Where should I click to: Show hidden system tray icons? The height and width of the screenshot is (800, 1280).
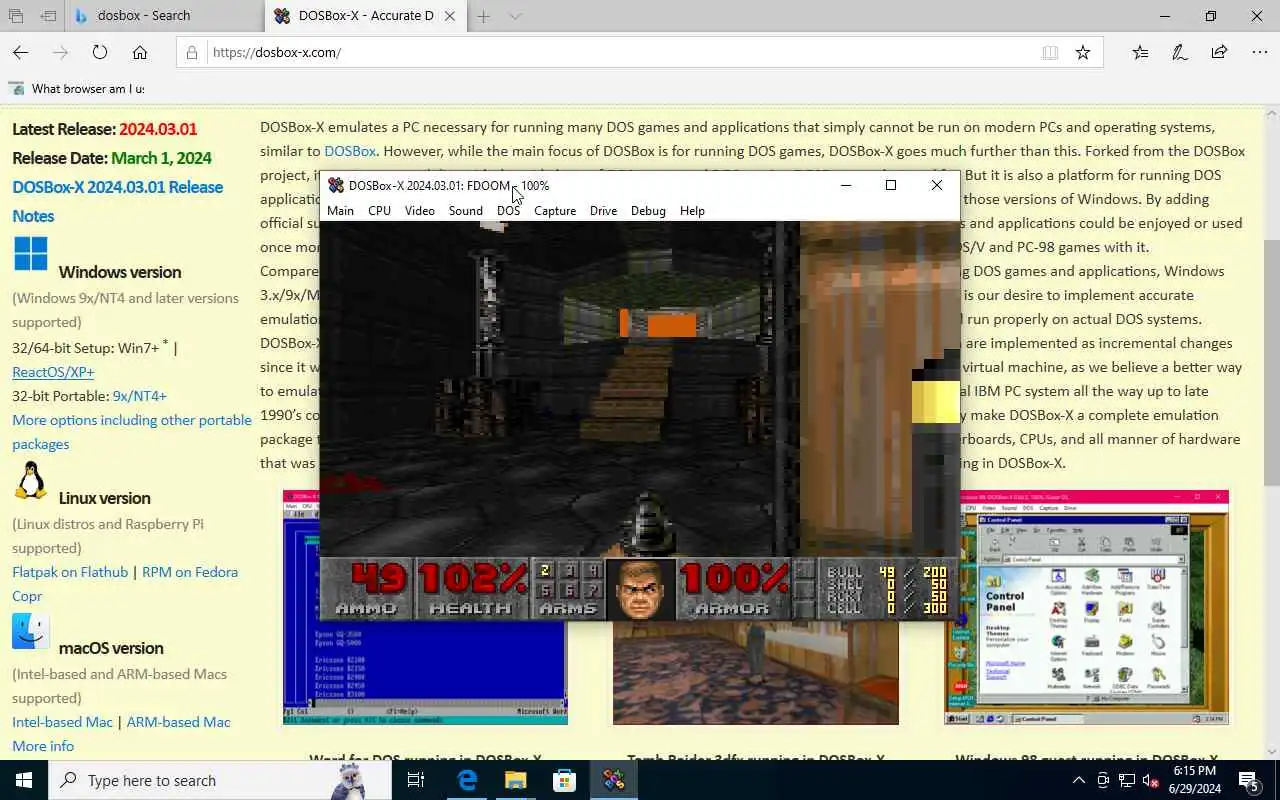(1078, 780)
